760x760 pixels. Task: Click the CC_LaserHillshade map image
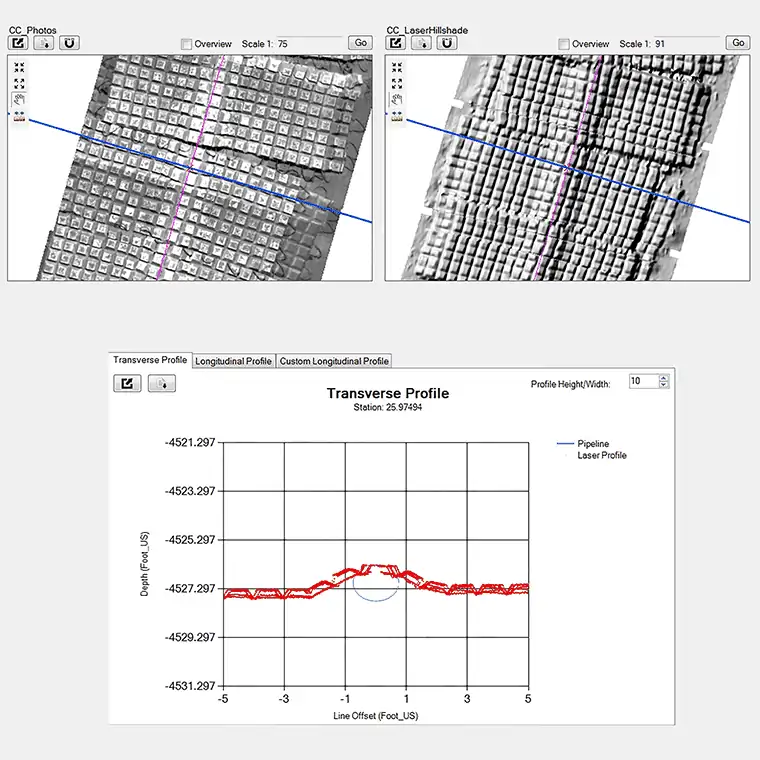point(568,168)
